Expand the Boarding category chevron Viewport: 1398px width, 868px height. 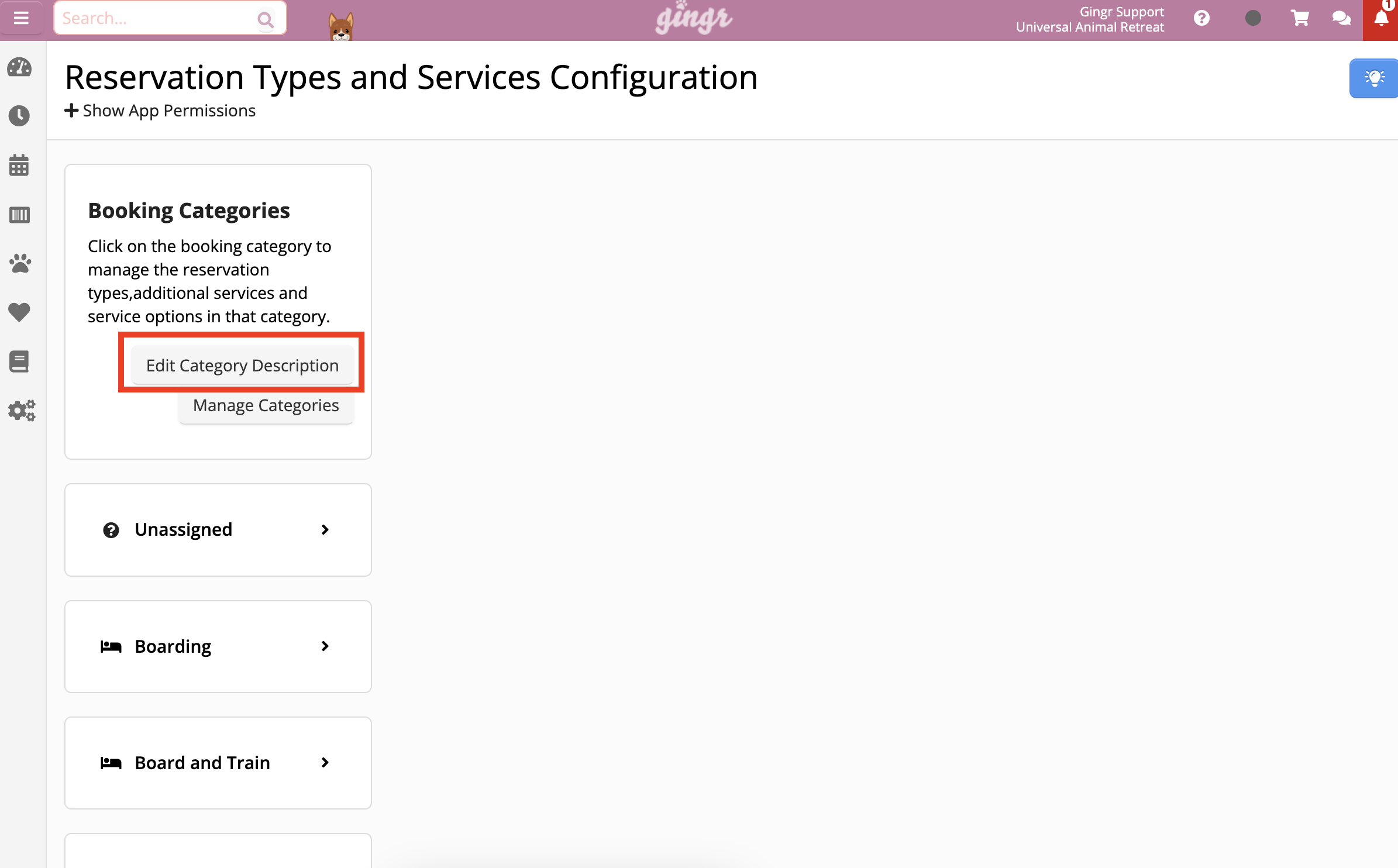(325, 646)
